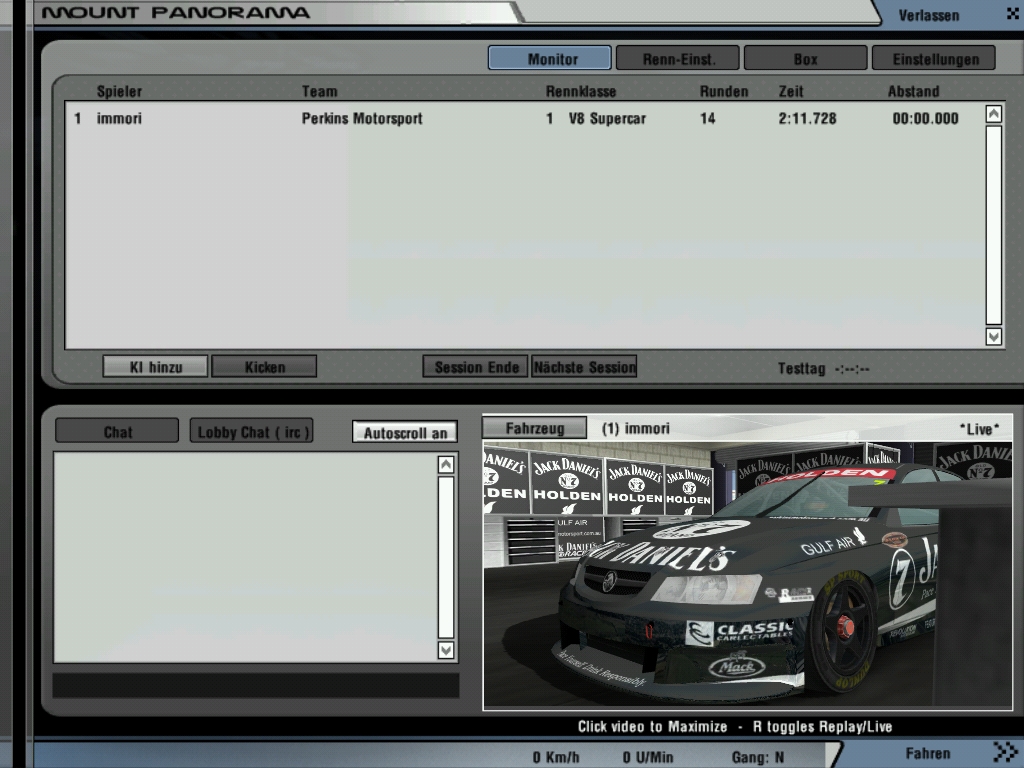
Task: Click the (1) immori label above the video
Action: [x=635, y=428]
